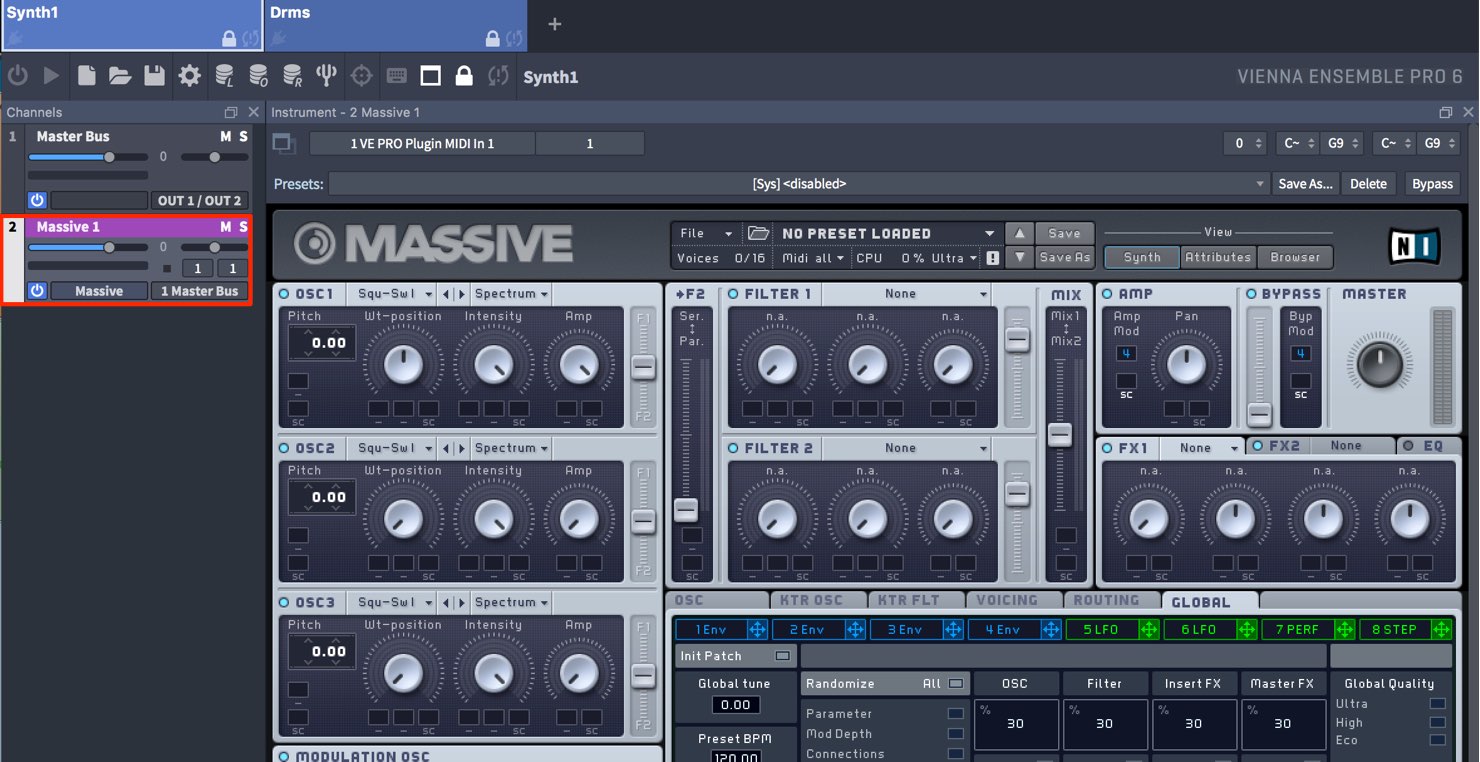Click the Save As... presets button
The height and width of the screenshot is (762, 1480).
(1305, 184)
